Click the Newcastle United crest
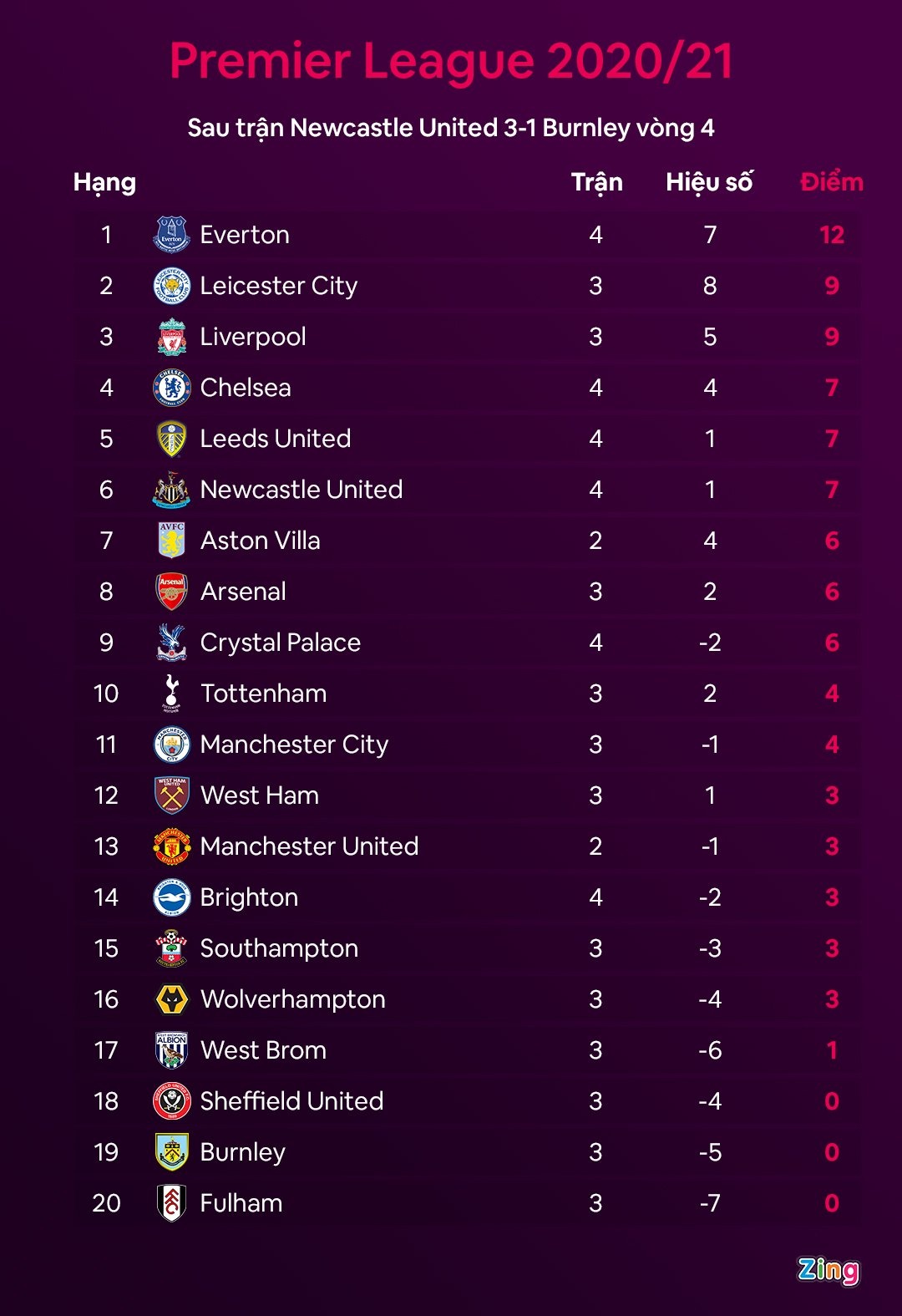Viewport: 902px width, 1316px height. (171, 490)
